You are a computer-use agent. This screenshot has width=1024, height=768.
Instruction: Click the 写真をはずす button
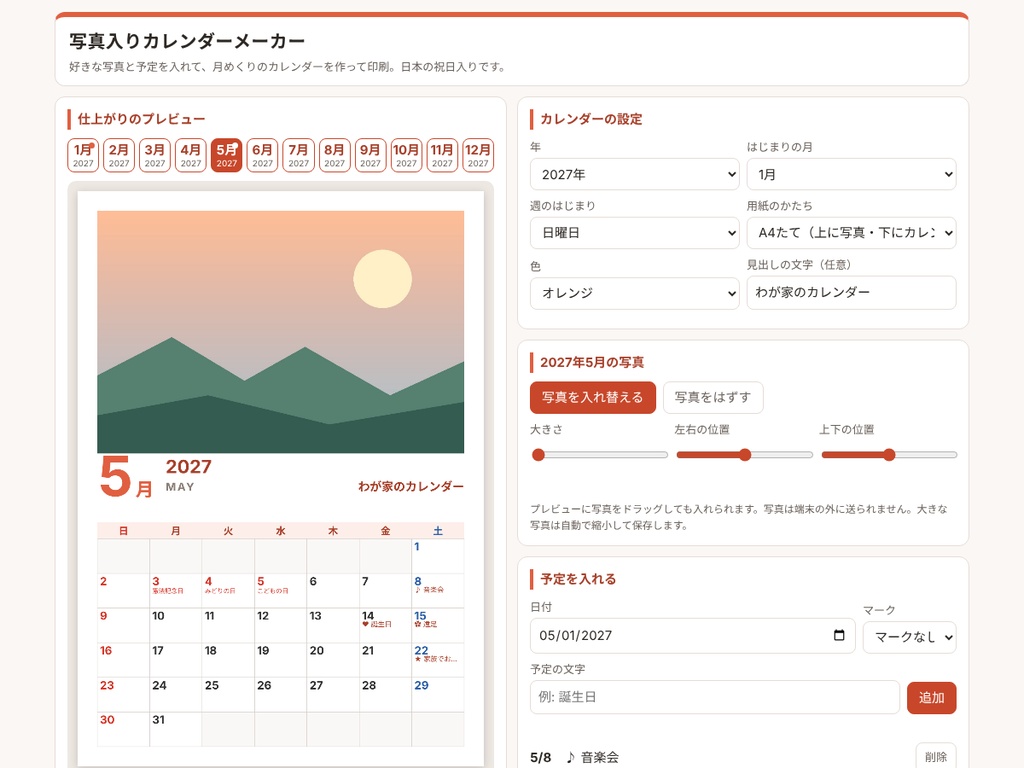pos(713,398)
